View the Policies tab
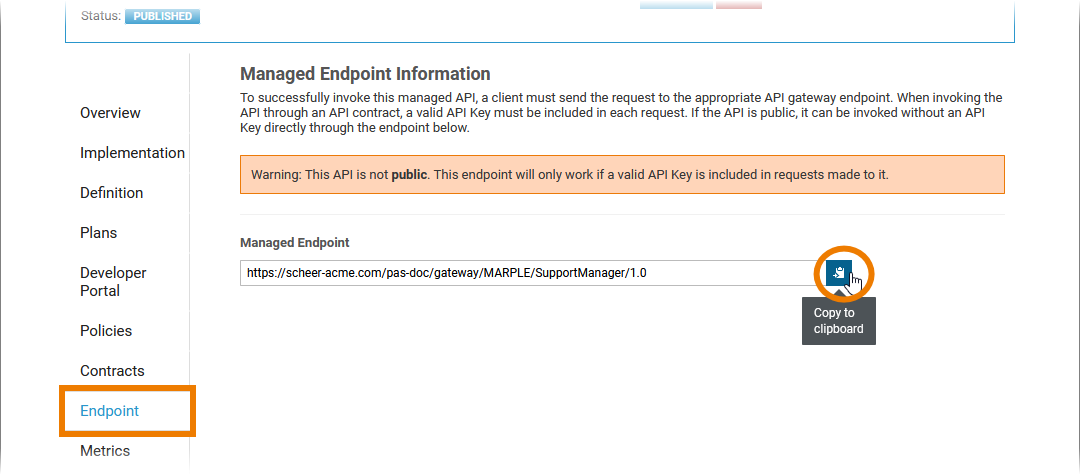Image resolution: width=1080 pixels, height=475 pixels. coord(106,330)
